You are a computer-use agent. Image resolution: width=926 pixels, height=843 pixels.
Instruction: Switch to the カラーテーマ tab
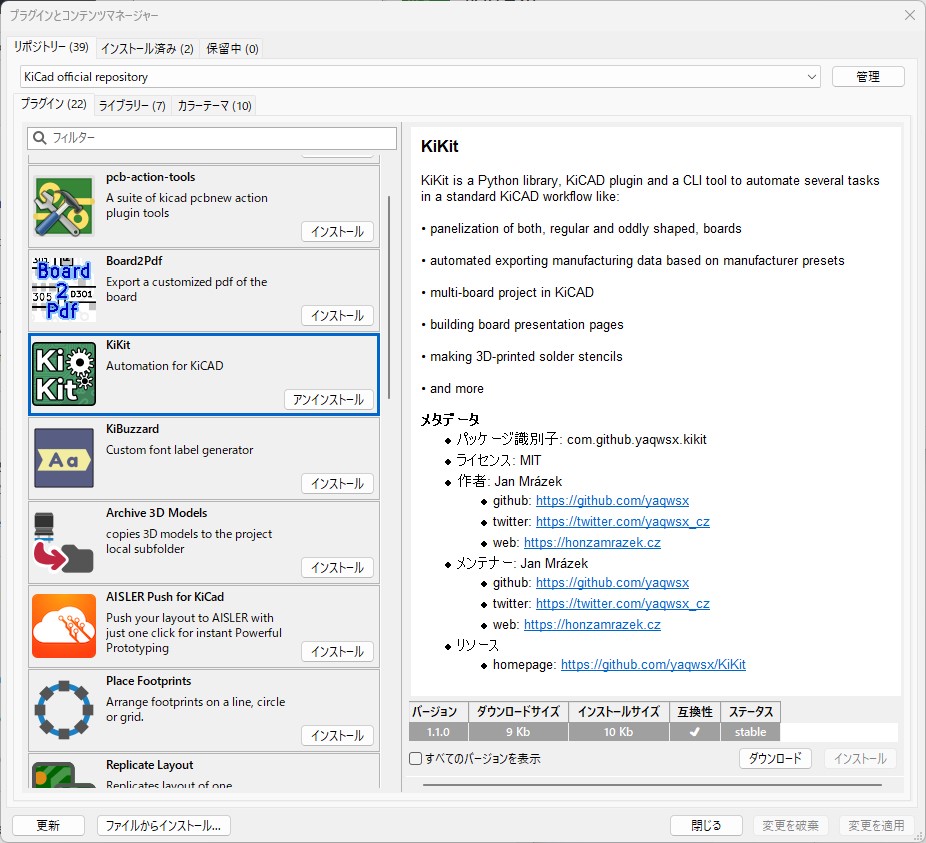coord(216,104)
